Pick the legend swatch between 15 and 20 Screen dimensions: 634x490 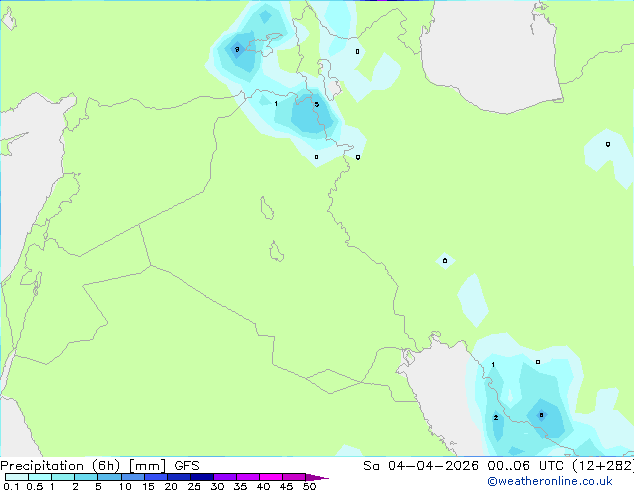pyautogui.click(x=155, y=477)
